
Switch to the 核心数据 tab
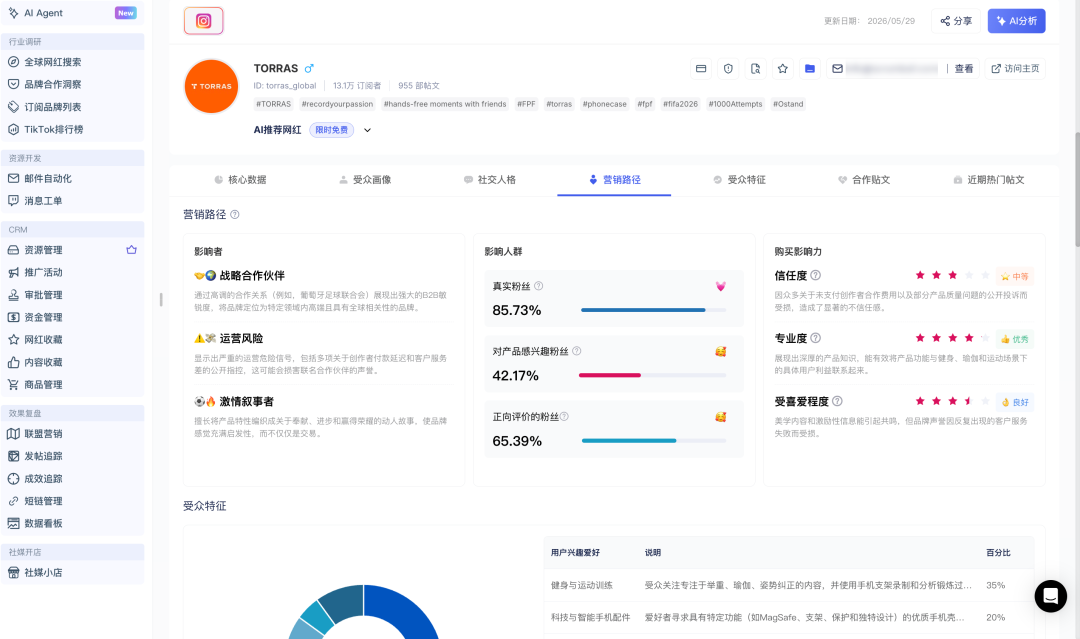coord(240,180)
